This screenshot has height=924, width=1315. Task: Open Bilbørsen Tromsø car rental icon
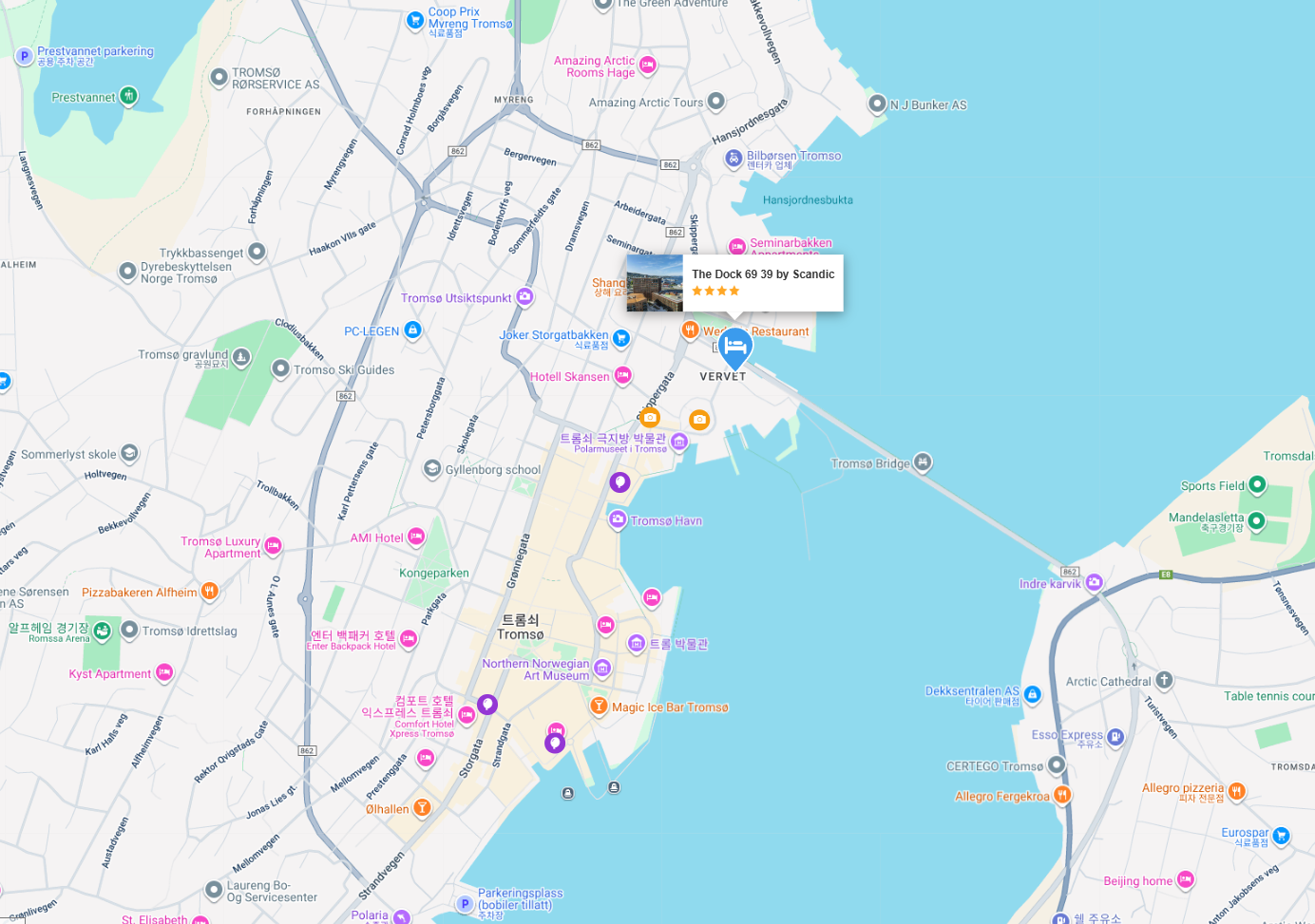[734, 159]
